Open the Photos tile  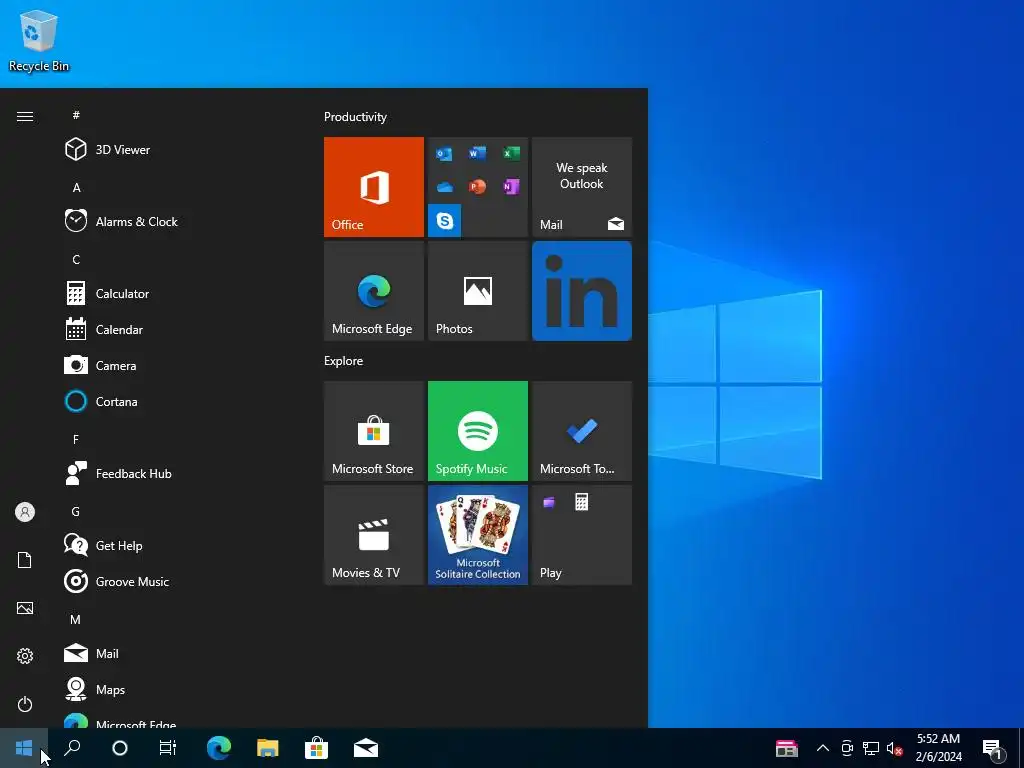click(x=477, y=291)
